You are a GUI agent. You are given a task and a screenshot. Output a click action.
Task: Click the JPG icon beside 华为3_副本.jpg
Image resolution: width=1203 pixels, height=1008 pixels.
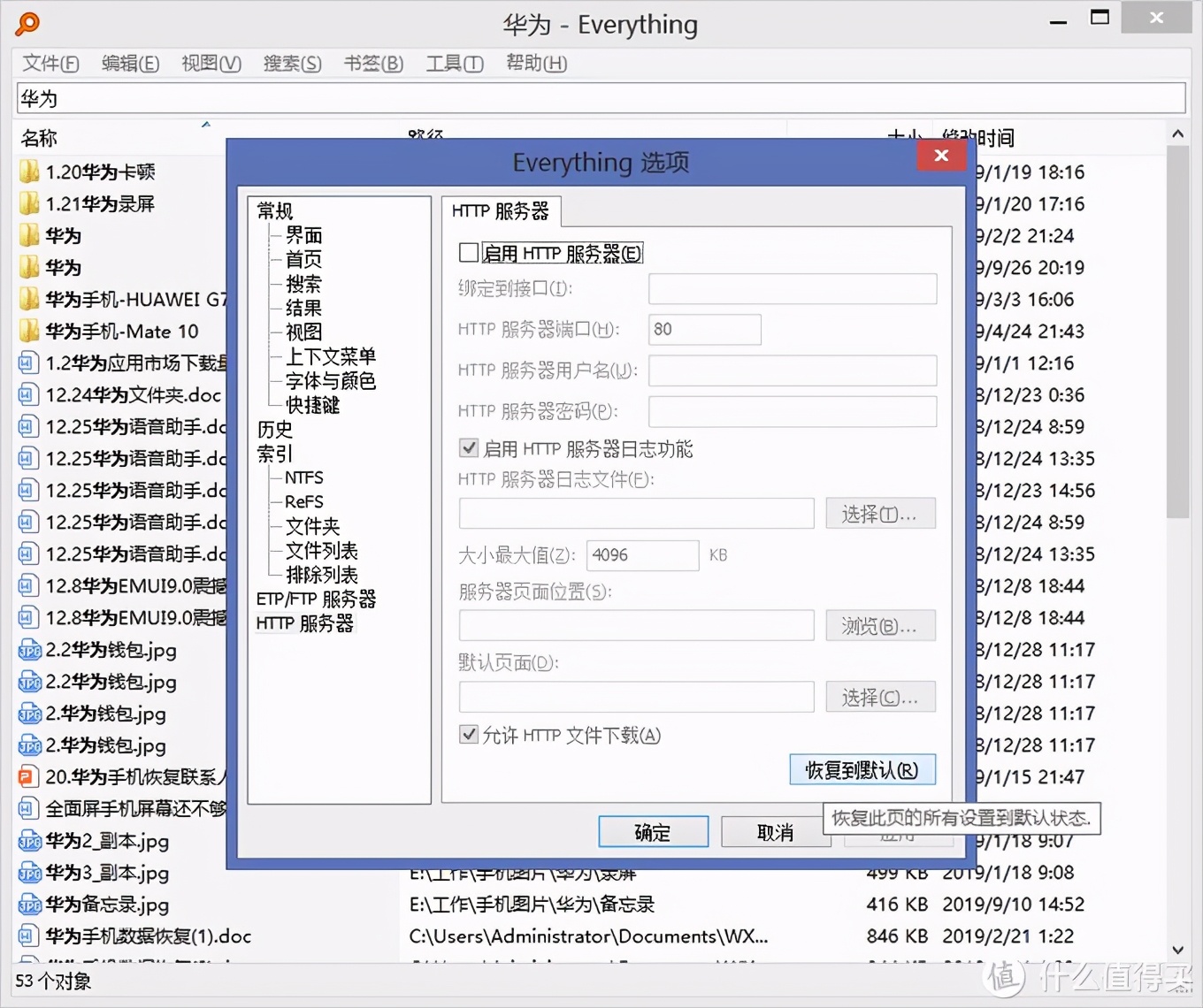click(29, 873)
